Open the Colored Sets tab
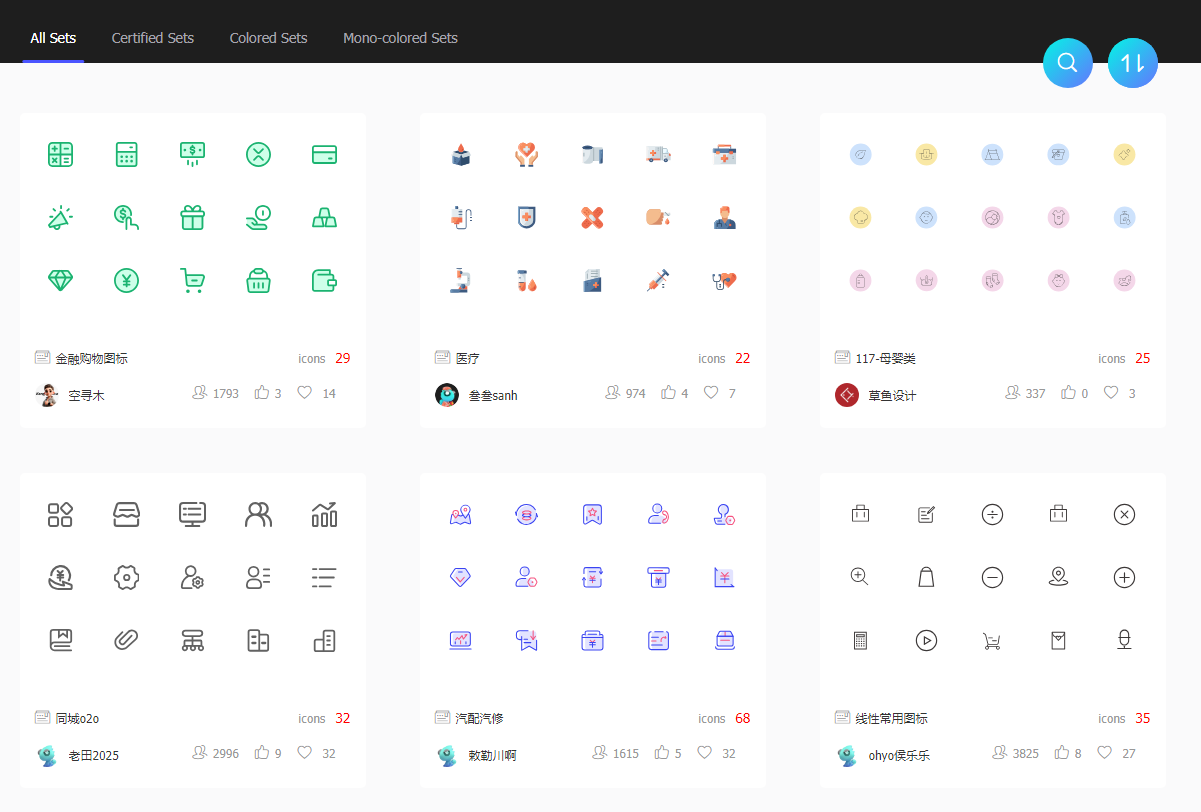The width and height of the screenshot is (1201, 812). coord(268,38)
